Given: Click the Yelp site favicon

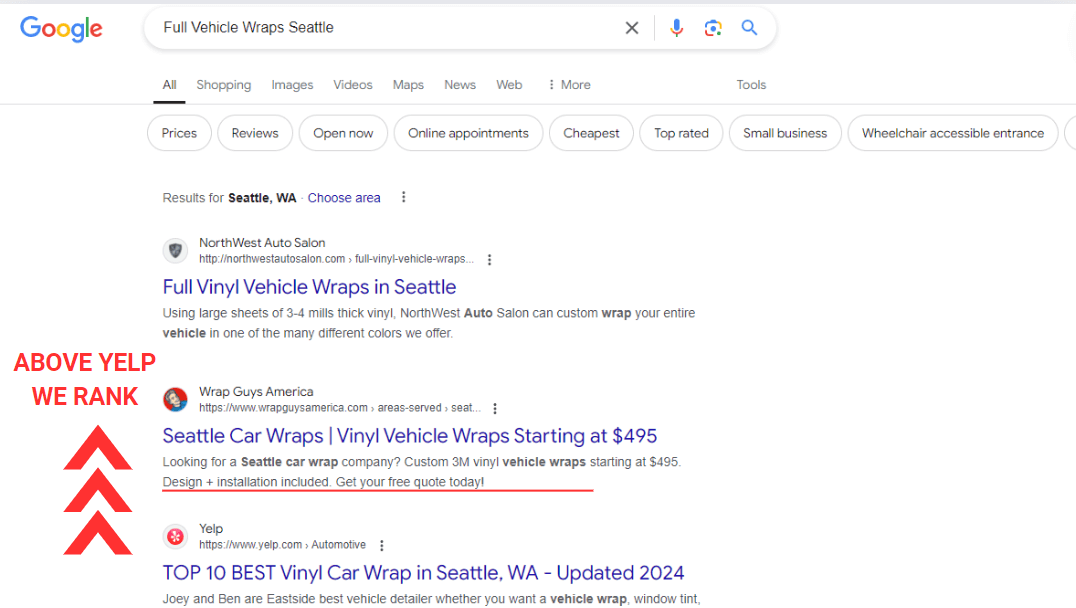Looking at the screenshot, I should click(176, 537).
